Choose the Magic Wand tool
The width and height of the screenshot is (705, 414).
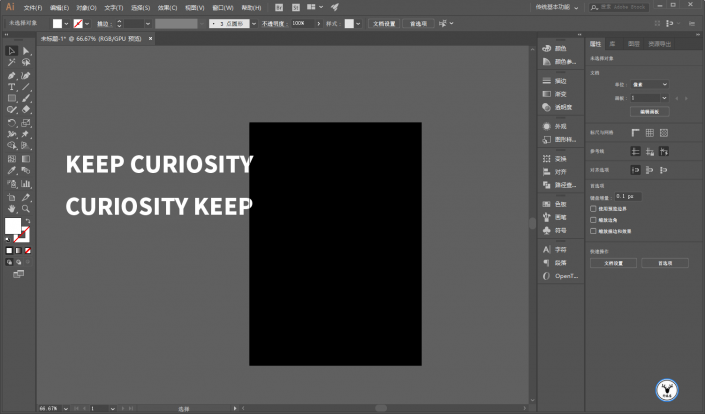click(x=12, y=62)
